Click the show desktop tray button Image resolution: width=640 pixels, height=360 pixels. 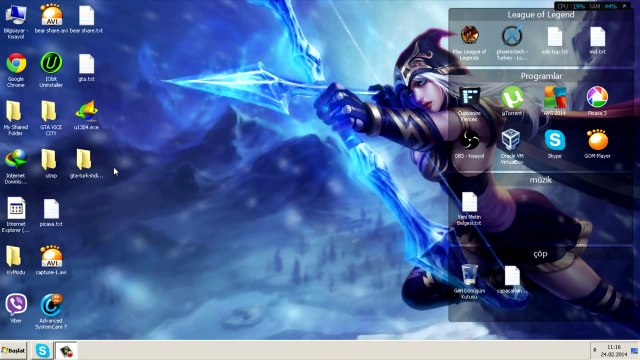pos(635,351)
